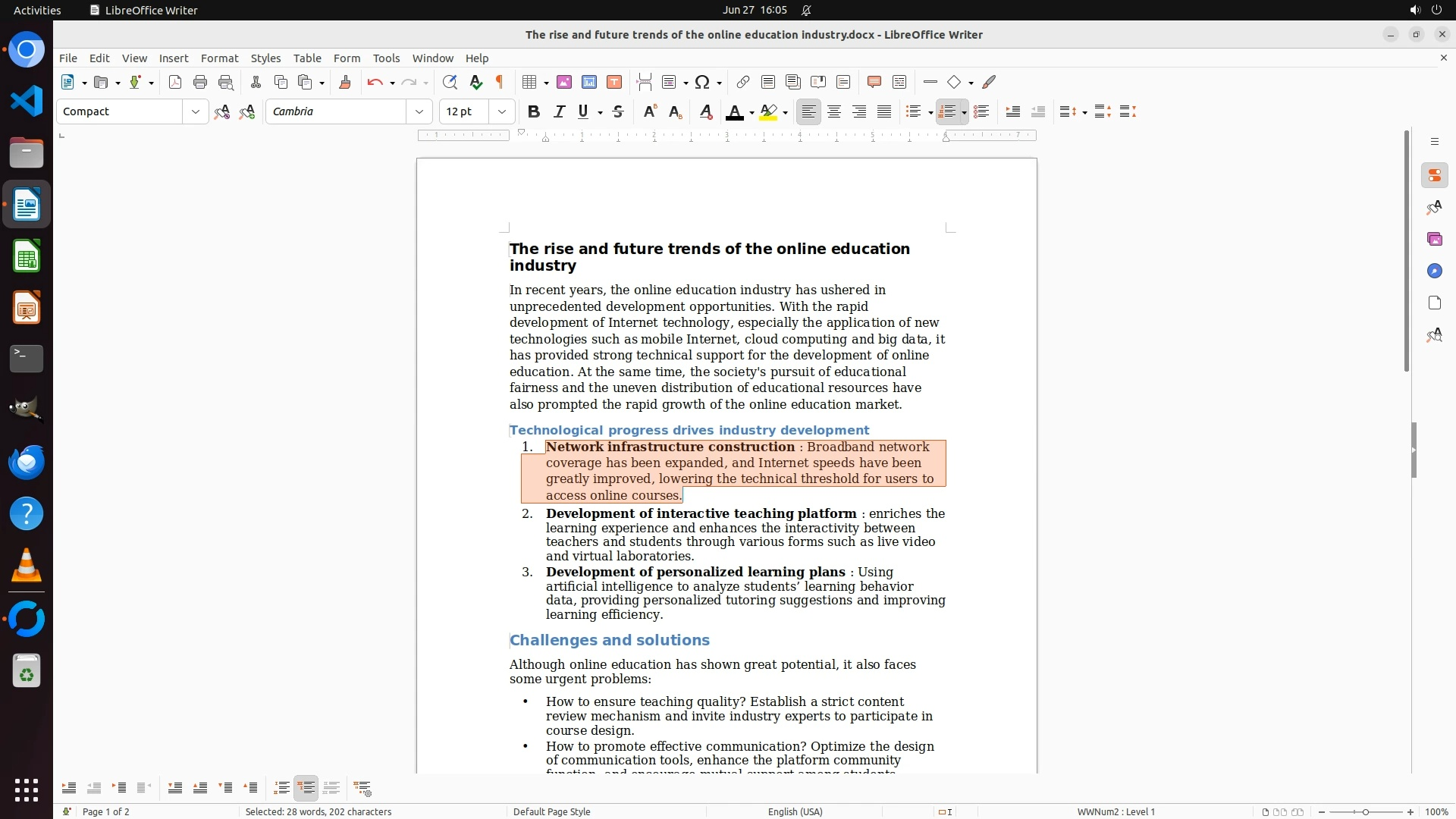Open the Styles menu
This screenshot has height=819, width=1456.
point(265,58)
